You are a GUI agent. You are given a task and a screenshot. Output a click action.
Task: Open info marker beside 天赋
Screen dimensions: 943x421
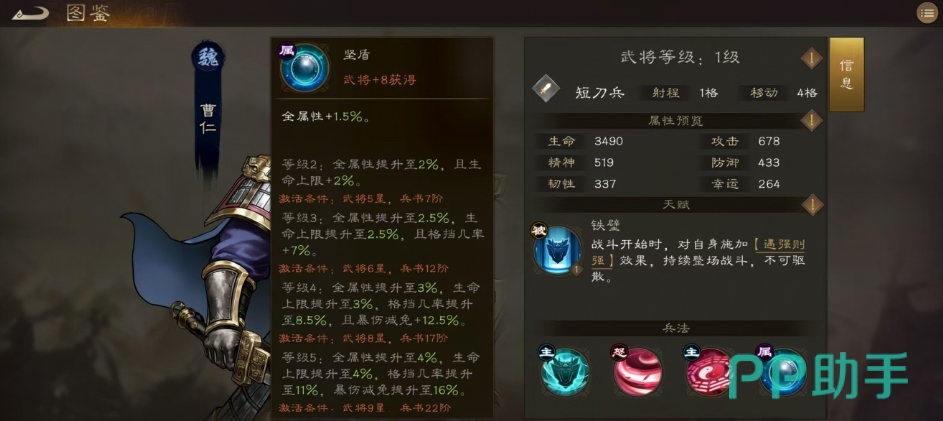coord(811,204)
